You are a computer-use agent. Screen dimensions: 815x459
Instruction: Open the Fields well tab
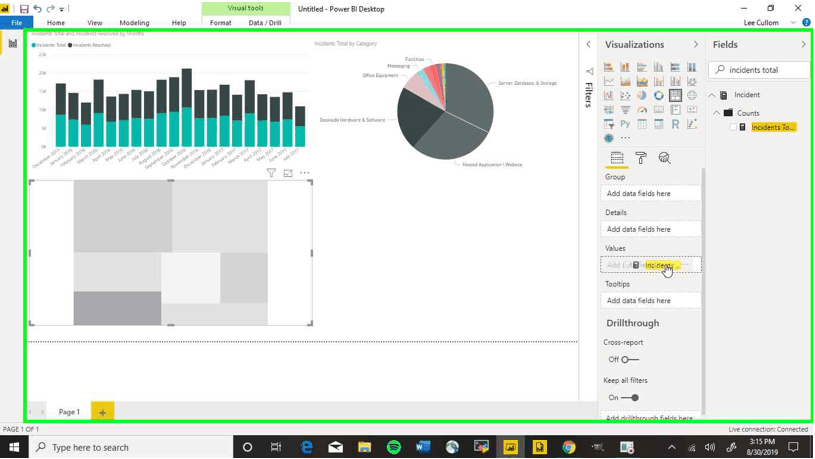point(617,158)
